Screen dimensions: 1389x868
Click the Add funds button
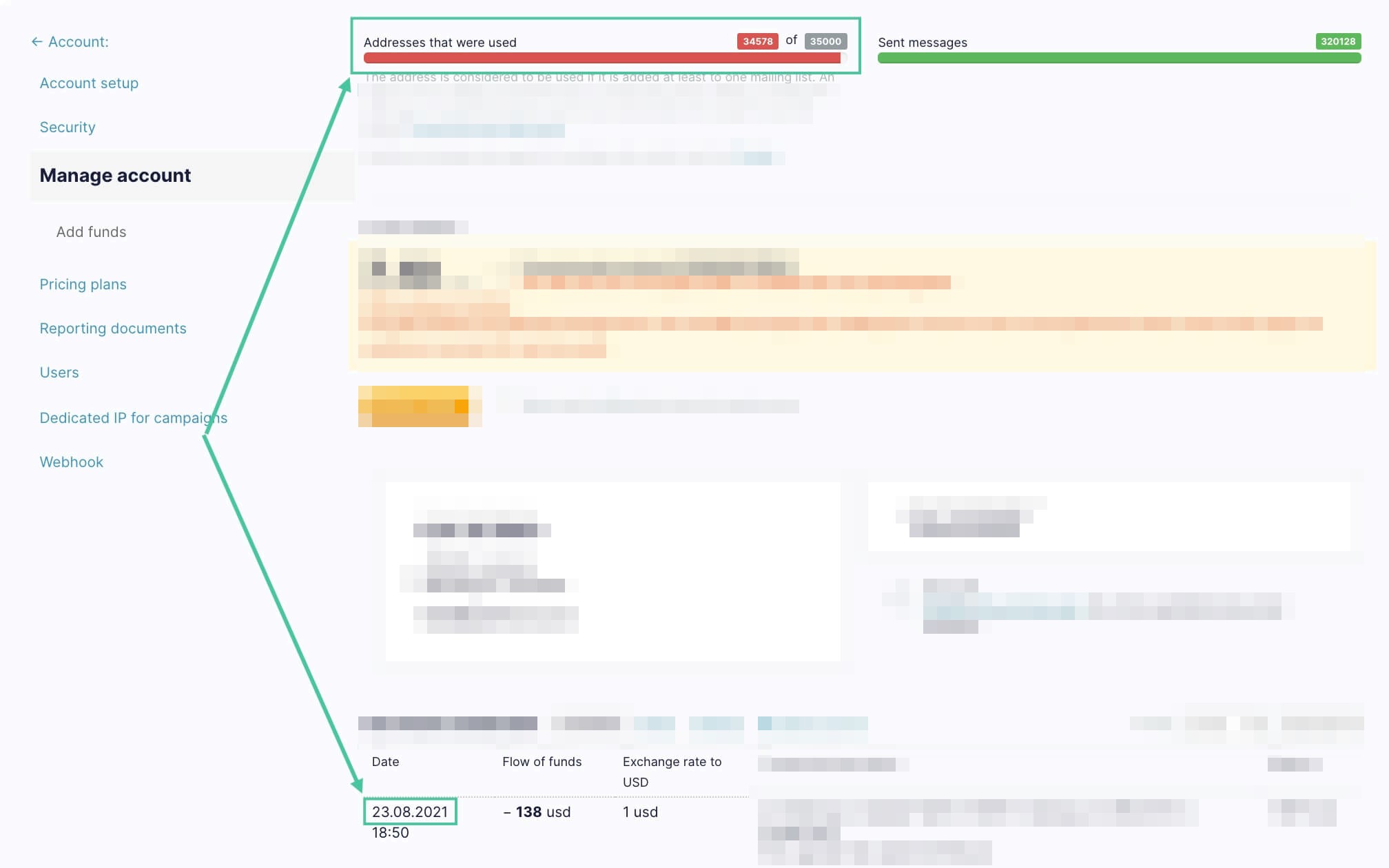click(91, 231)
